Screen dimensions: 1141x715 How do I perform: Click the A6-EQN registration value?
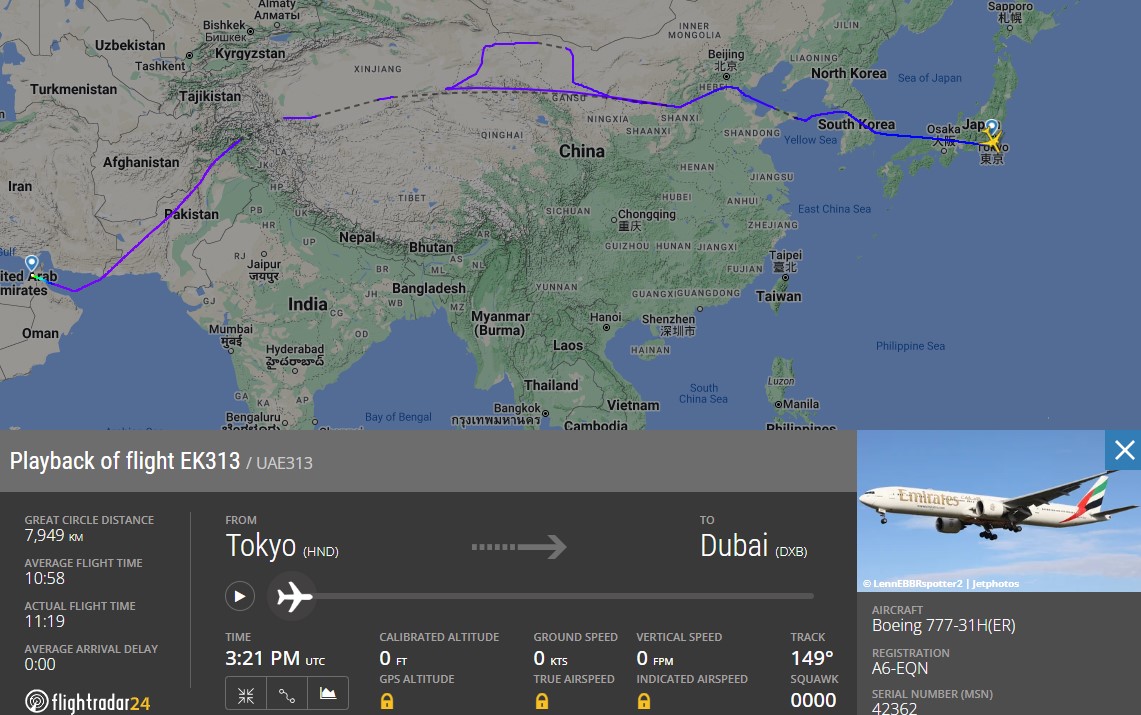[899, 668]
